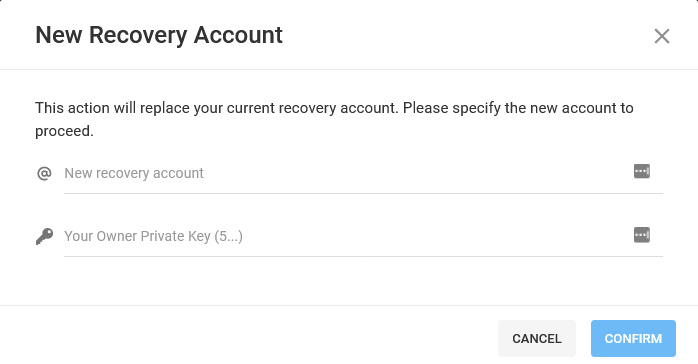Click the word 'proceed.' in the description
The image size is (698, 364).
(65, 131)
